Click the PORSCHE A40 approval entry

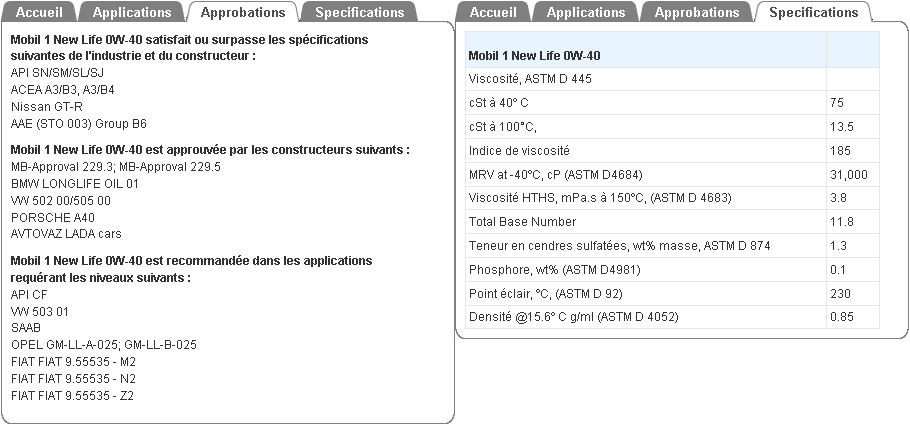click(53, 216)
